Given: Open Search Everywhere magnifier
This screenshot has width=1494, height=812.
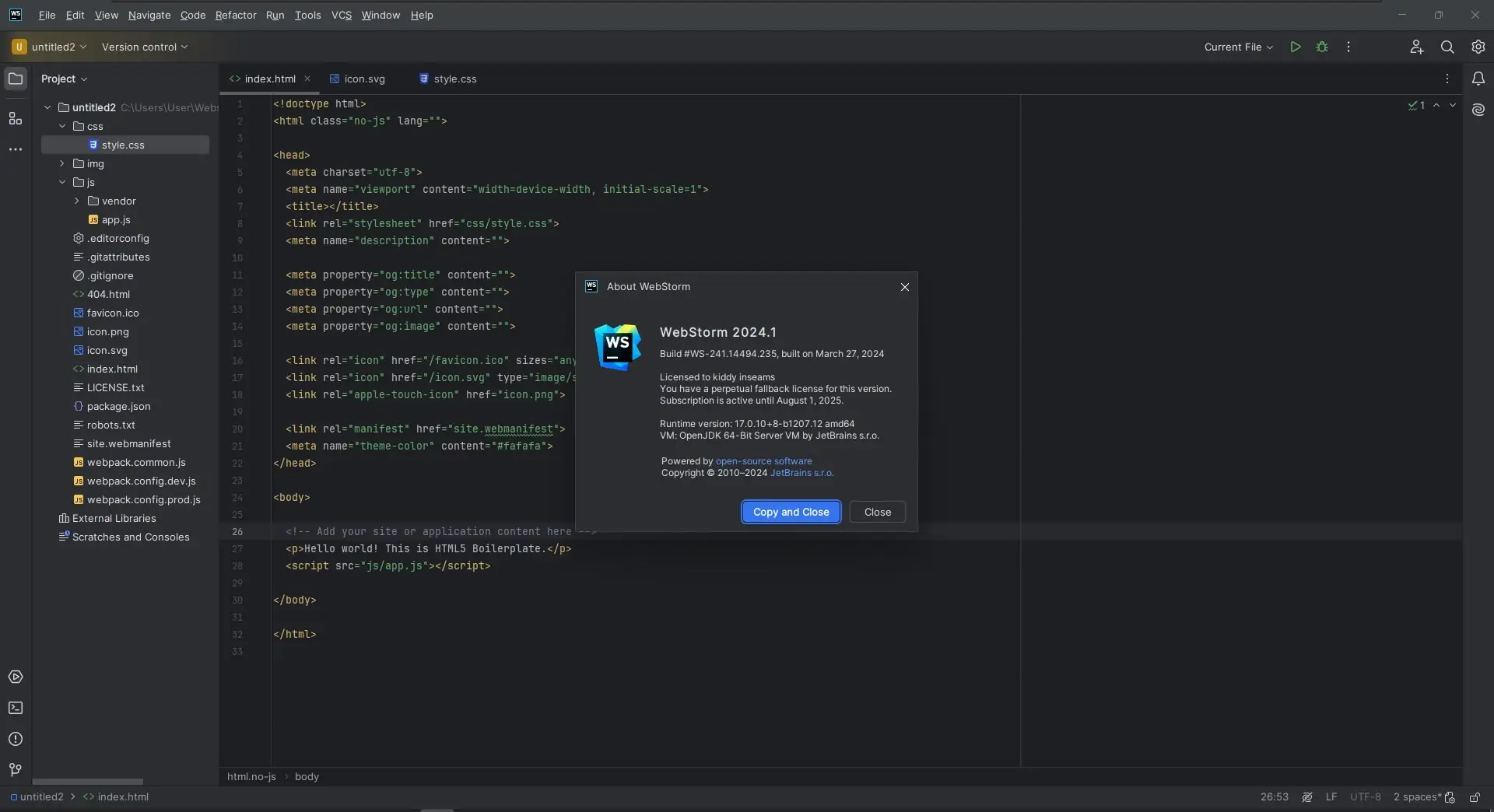Looking at the screenshot, I should click(x=1447, y=47).
